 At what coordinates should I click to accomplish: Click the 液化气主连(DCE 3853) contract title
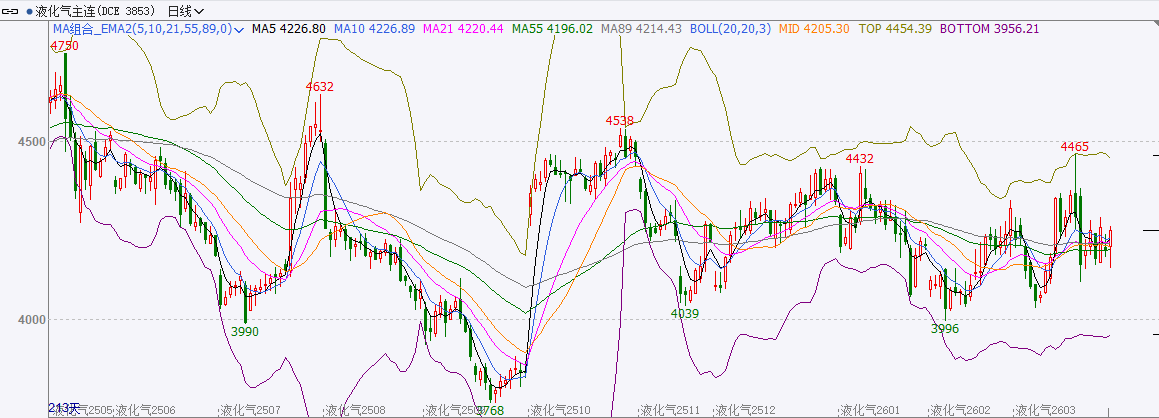click(x=97, y=11)
